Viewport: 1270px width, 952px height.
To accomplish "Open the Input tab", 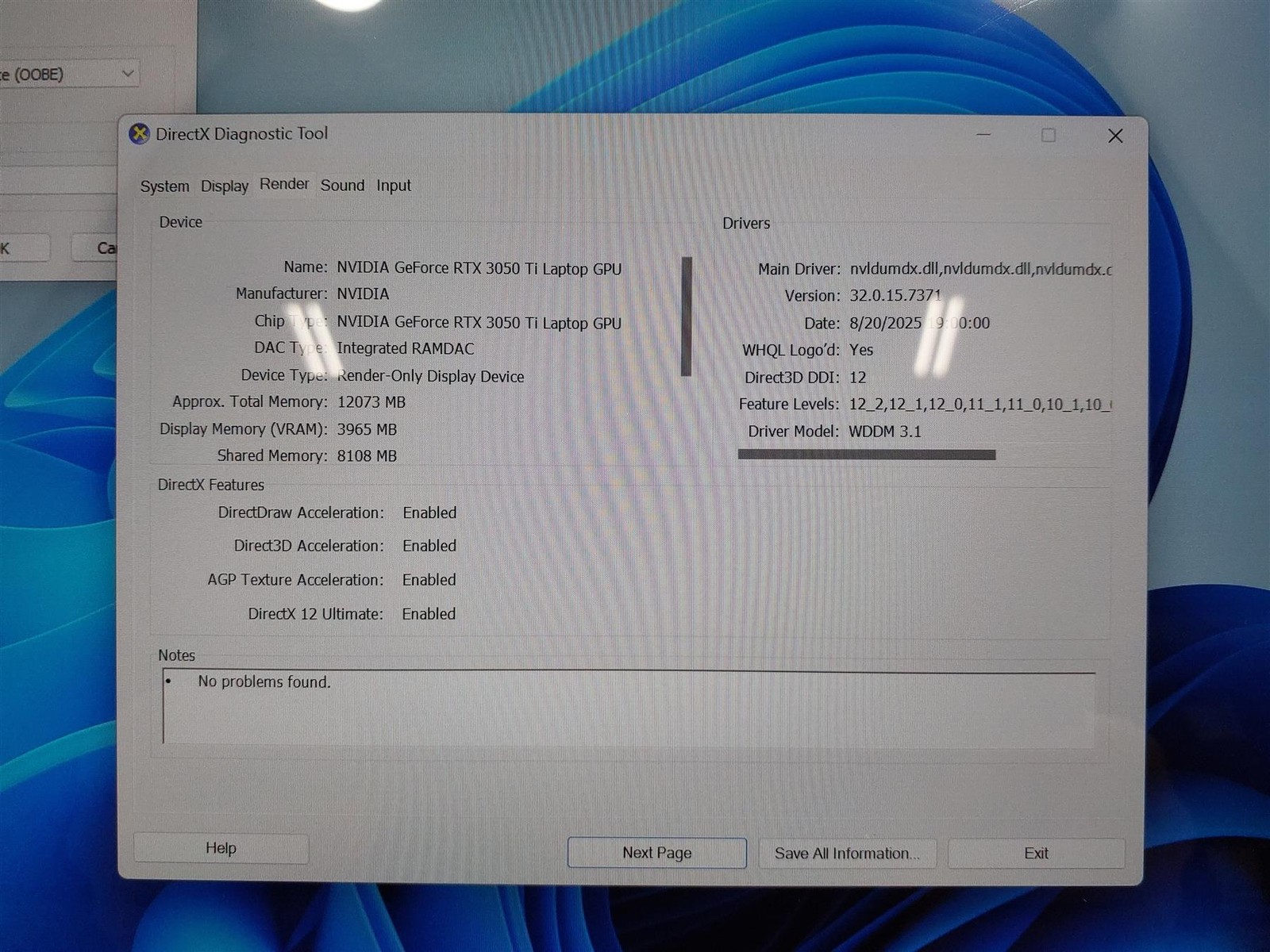I will pyautogui.click(x=394, y=186).
